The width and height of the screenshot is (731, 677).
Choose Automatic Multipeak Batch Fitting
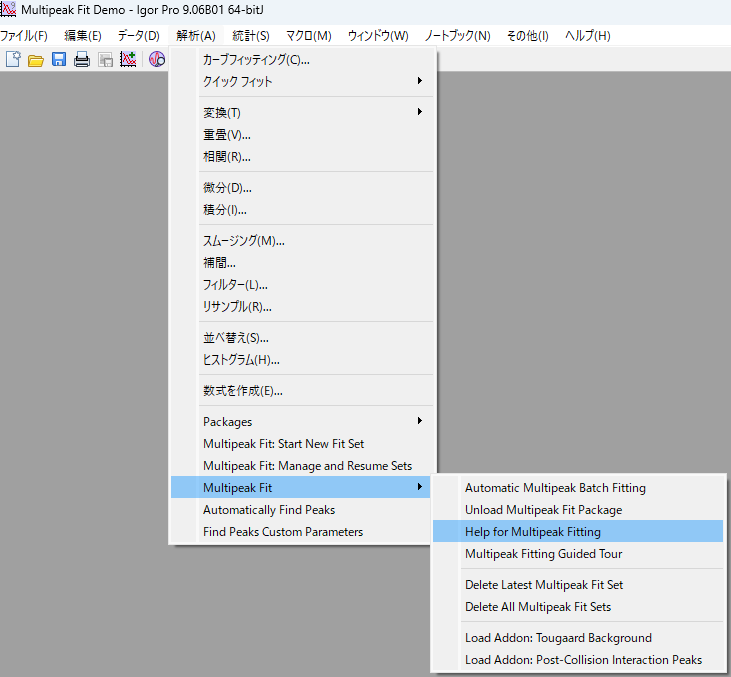click(x=578, y=488)
